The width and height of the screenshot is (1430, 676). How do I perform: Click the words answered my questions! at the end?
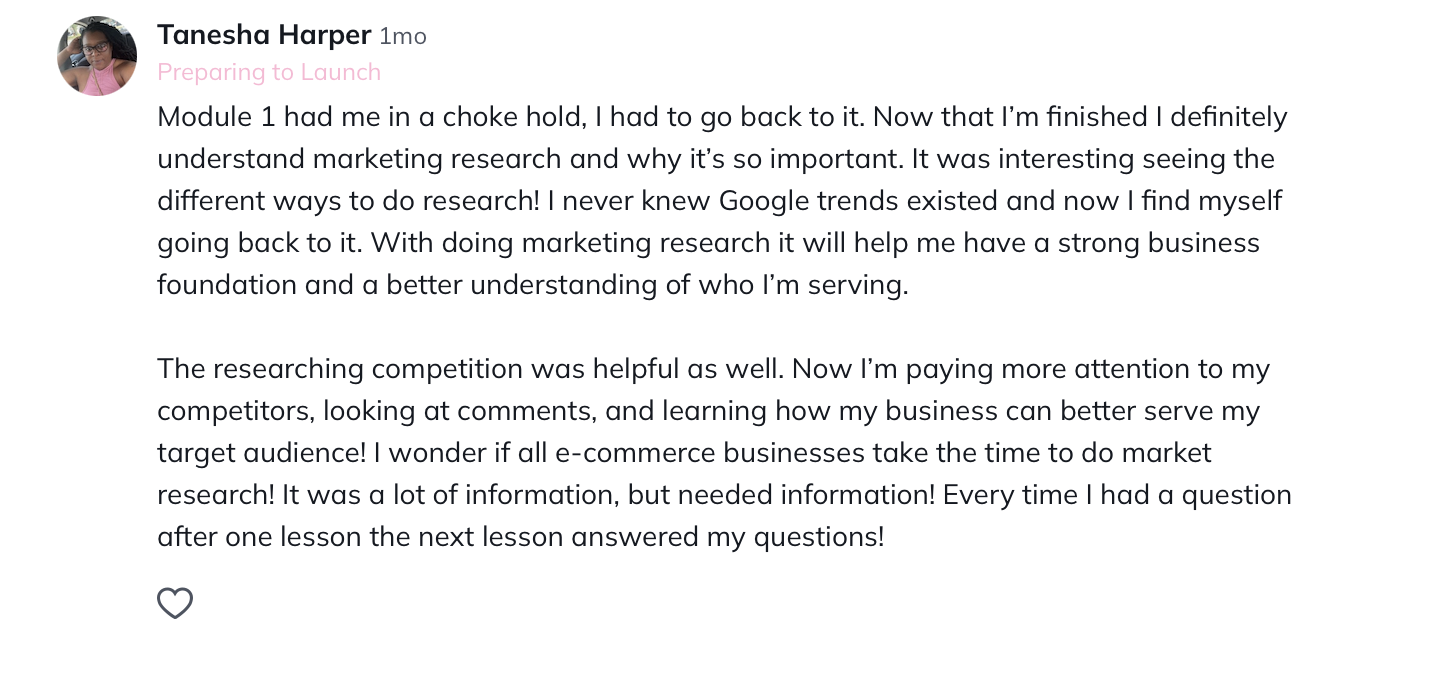pyautogui.click(x=728, y=537)
